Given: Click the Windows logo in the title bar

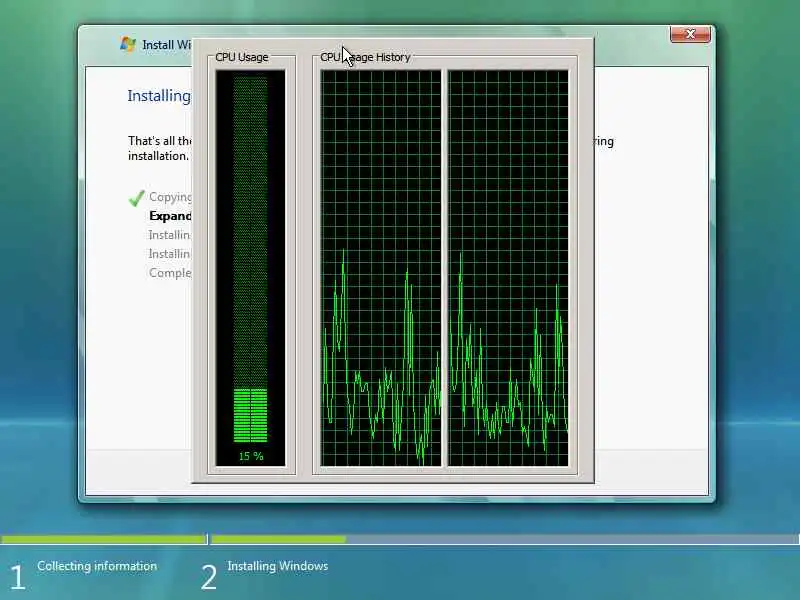Looking at the screenshot, I should (128, 44).
